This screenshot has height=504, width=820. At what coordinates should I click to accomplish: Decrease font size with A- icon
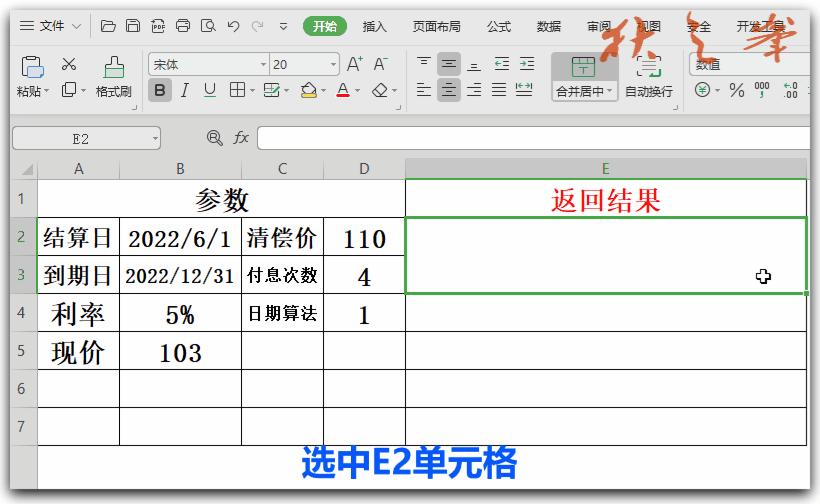(x=381, y=64)
